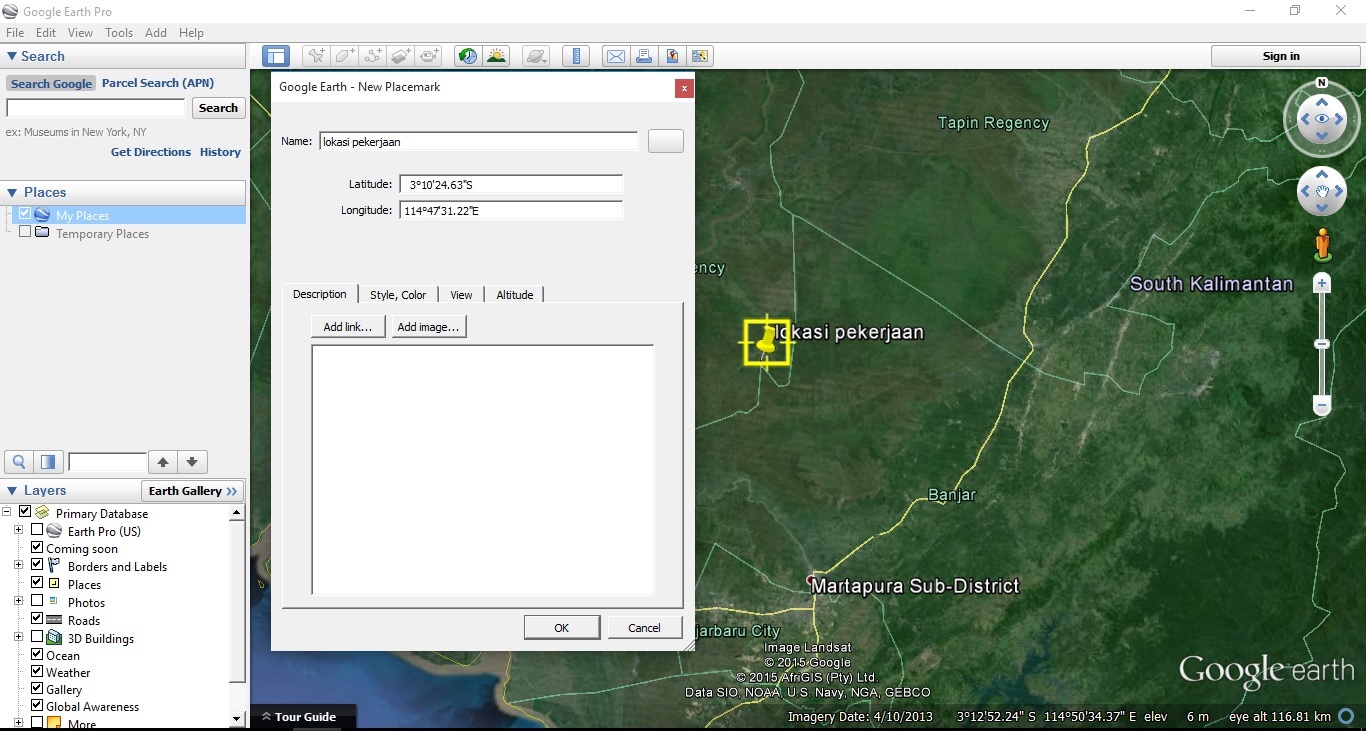
Task: Select the Add Path tool
Action: point(373,56)
